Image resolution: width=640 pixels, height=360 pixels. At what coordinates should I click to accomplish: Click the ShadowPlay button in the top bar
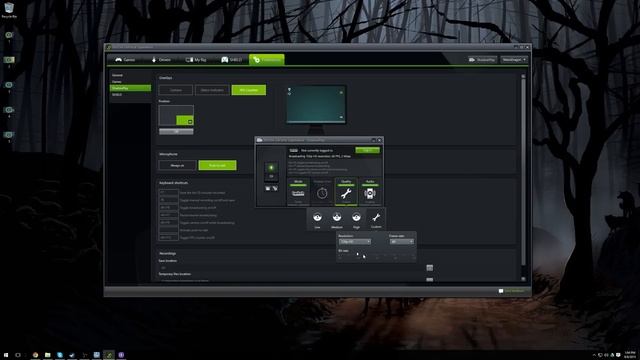482,60
